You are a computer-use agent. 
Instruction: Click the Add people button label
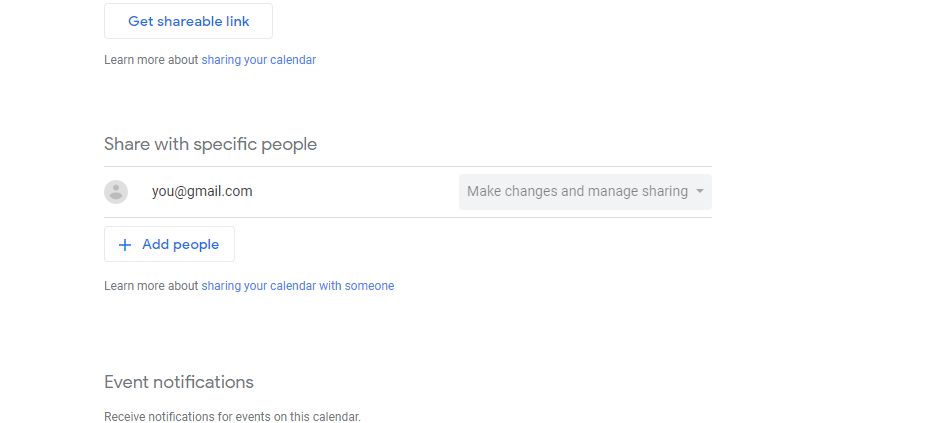[180, 245]
